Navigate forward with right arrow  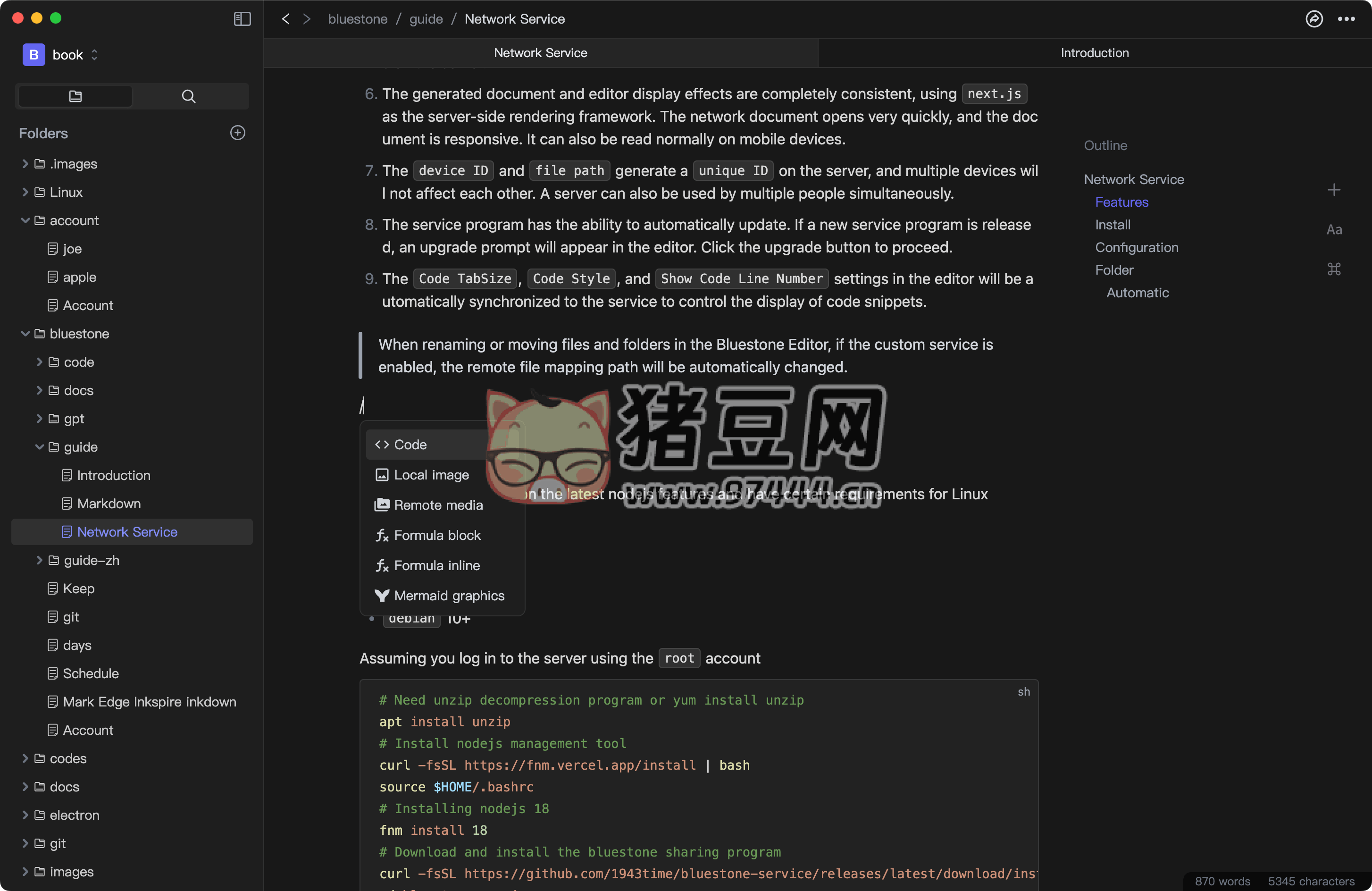click(307, 19)
